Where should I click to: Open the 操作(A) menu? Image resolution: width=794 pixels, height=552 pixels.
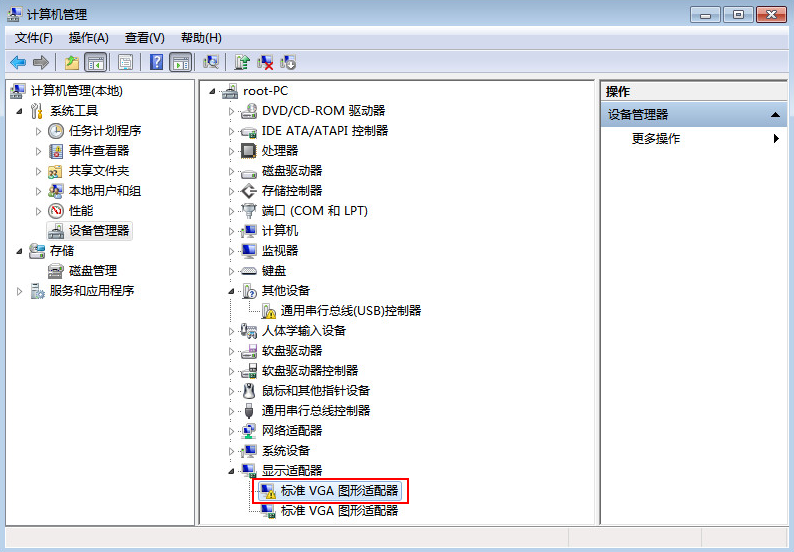pos(89,38)
